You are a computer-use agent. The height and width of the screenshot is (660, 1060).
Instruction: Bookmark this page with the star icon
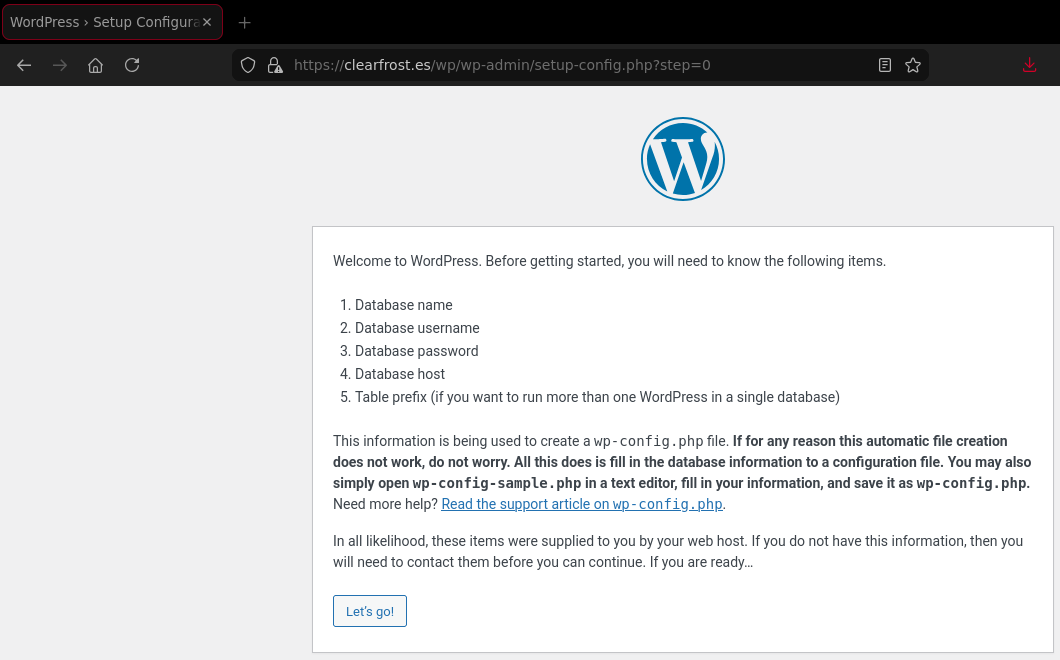pos(912,65)
